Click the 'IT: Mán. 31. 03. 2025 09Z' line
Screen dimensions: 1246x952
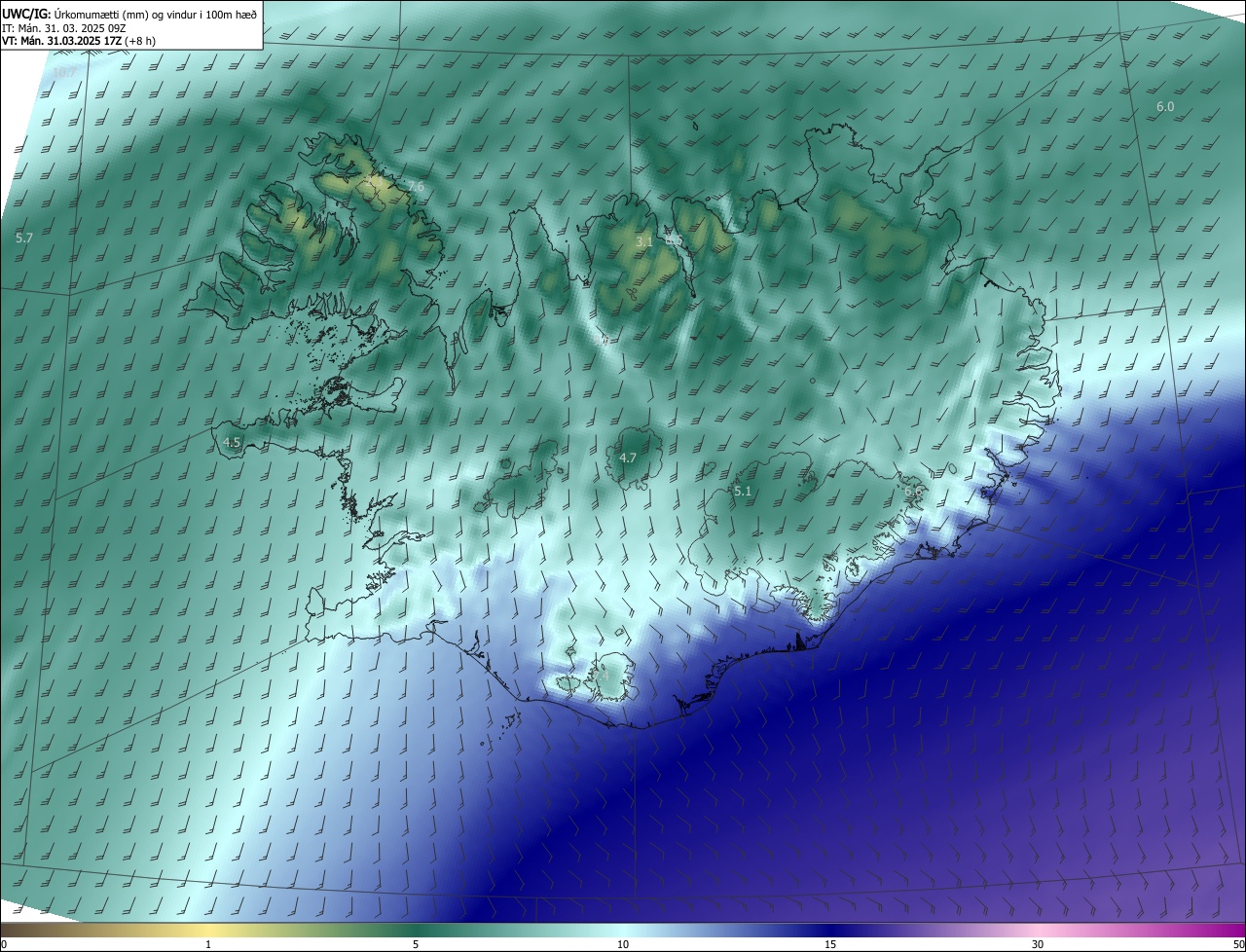[x=66, y=27]
